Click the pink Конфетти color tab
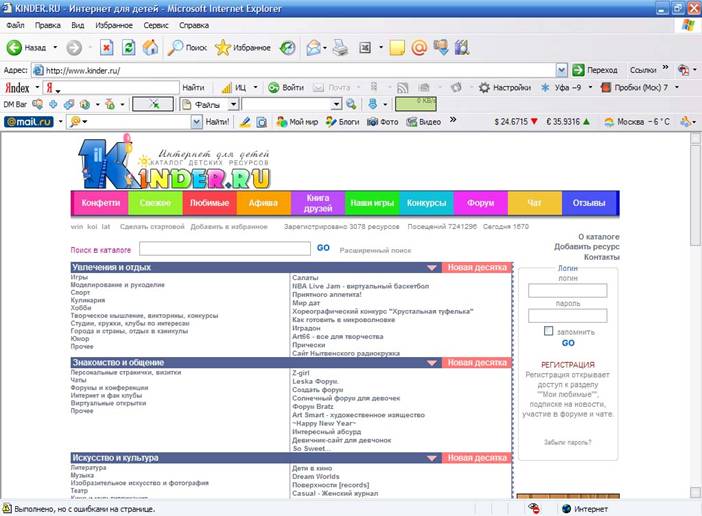702x516 pixels. tap(99, 203)
